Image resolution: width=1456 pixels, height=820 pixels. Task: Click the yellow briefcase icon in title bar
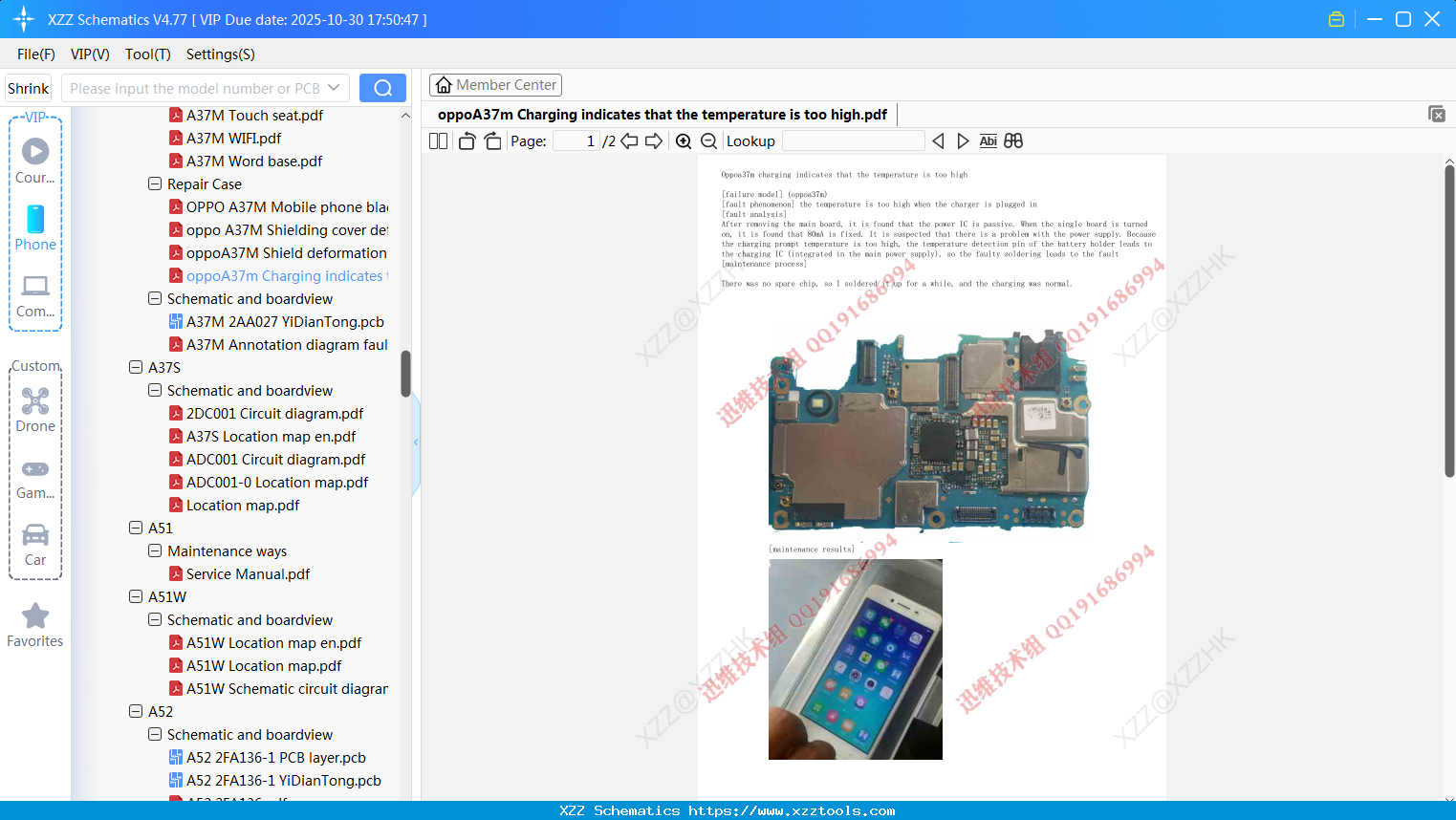coord(1336,19)
